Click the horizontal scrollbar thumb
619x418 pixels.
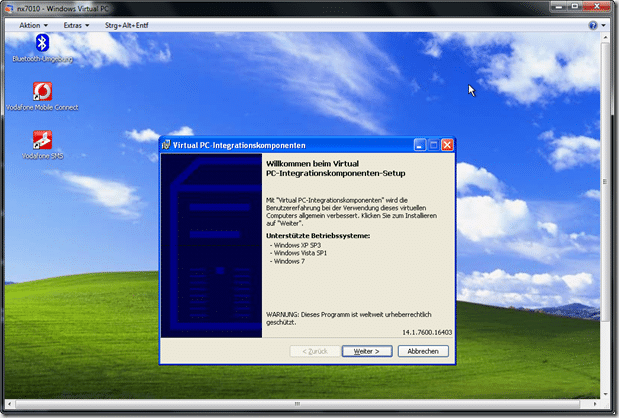[297, 404]
